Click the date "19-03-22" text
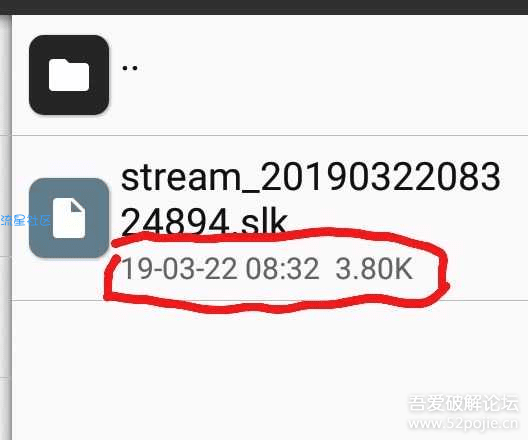Viewport: 528px width, 440px height. pyautogui.click(x=180, y=269)
